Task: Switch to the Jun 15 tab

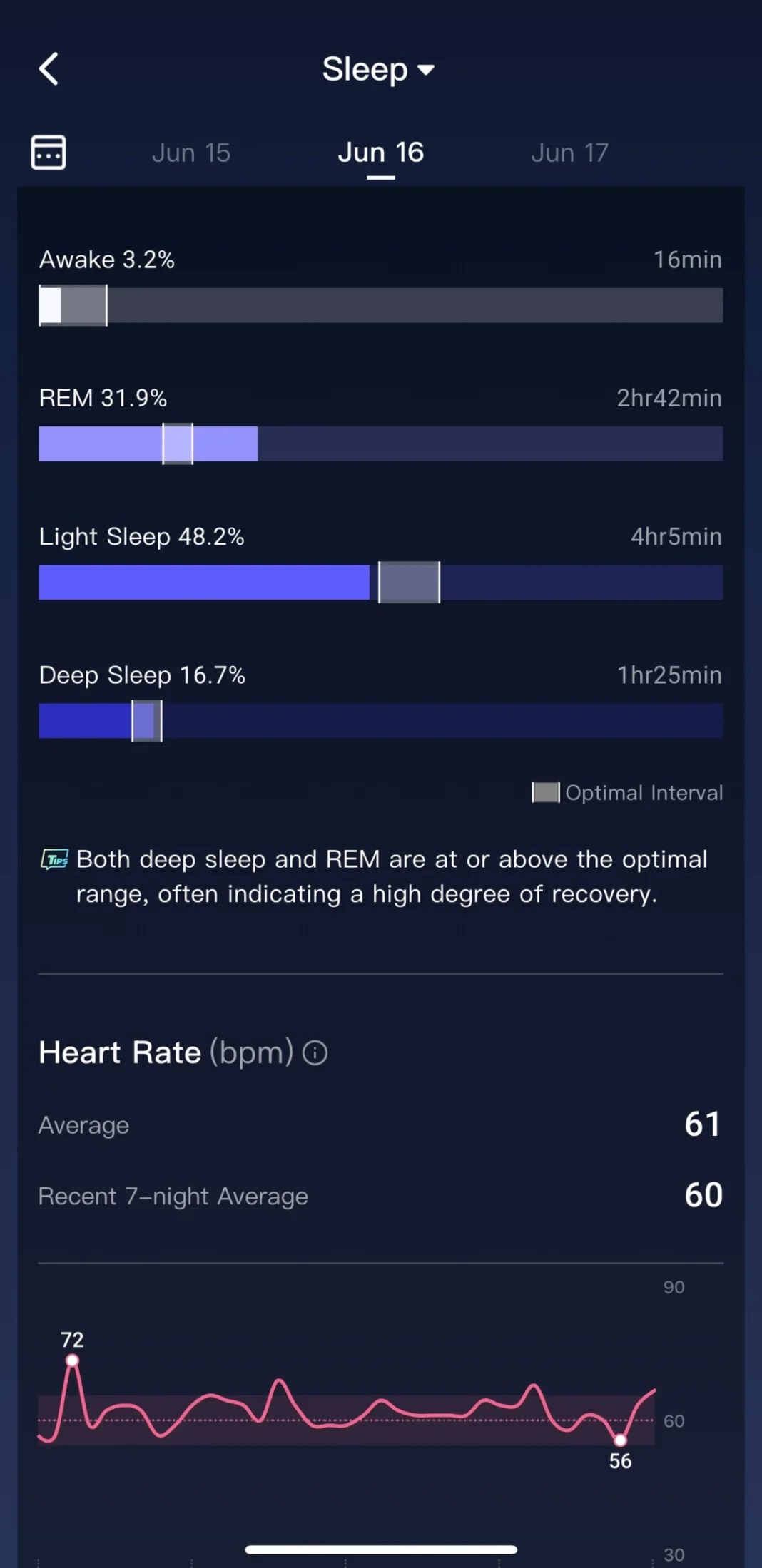Action: 190,153
